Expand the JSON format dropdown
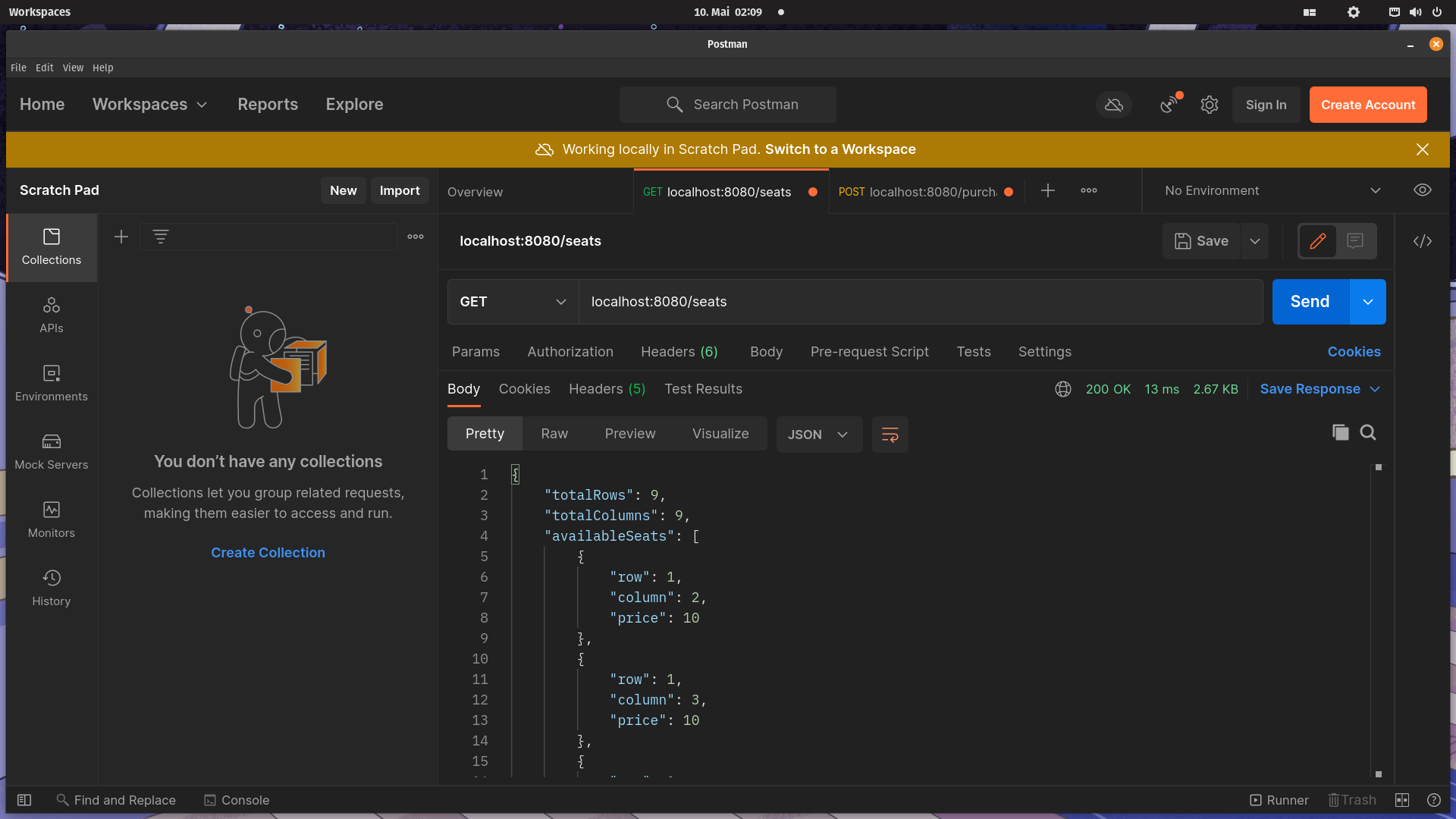 coord(818,435)
